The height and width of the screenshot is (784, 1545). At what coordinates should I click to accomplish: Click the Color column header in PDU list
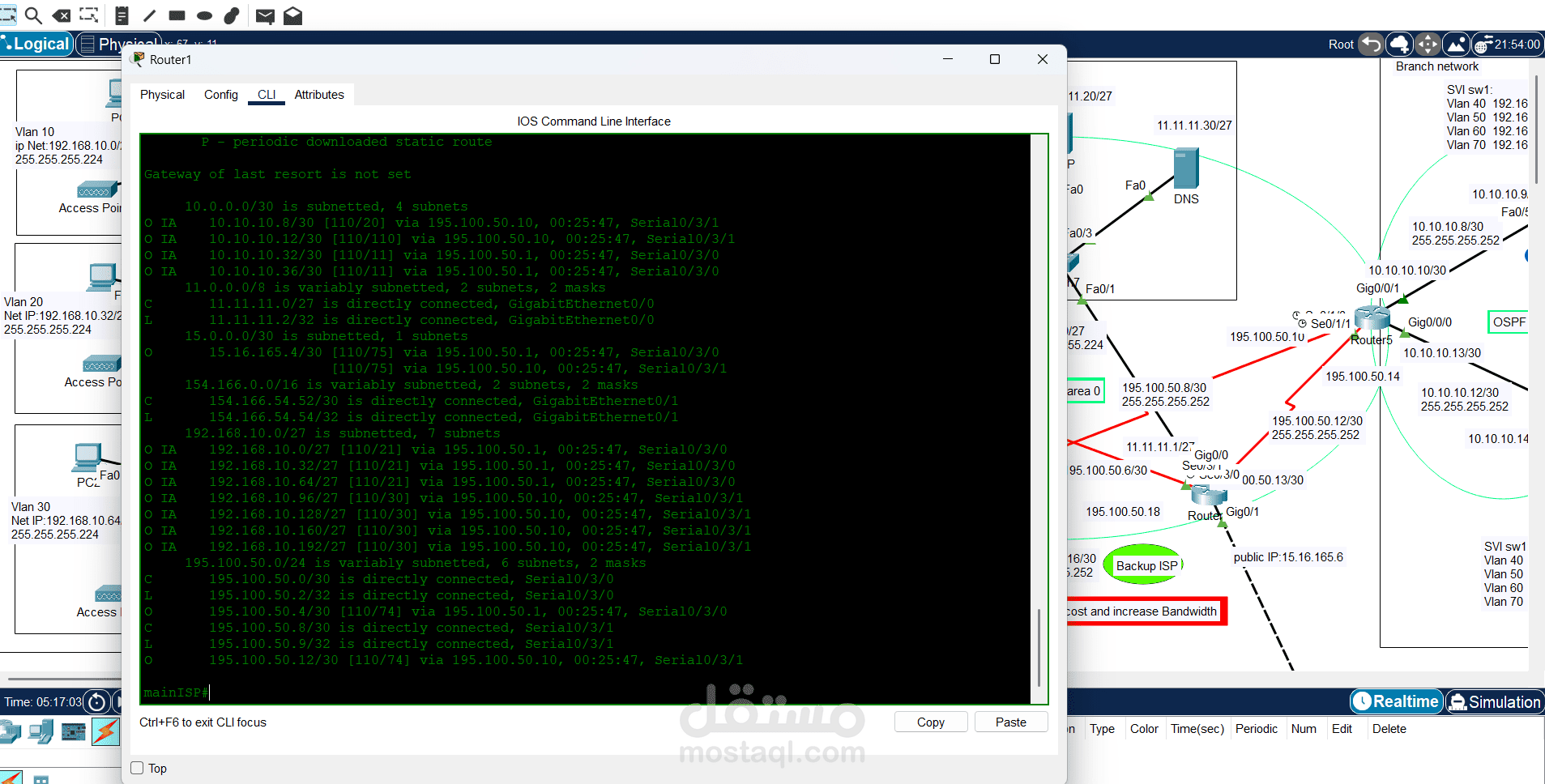click(x=1144, y=728)
